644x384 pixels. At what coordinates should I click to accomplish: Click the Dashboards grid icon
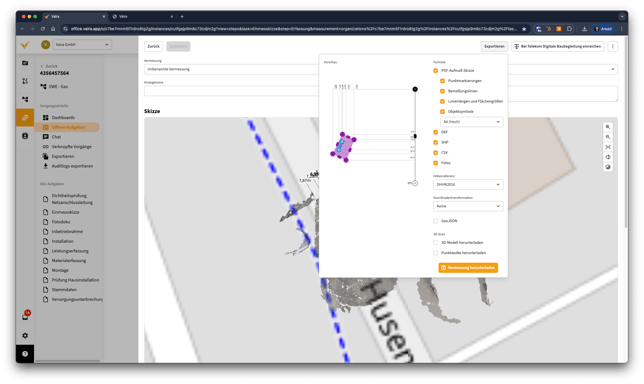point(46,117)
